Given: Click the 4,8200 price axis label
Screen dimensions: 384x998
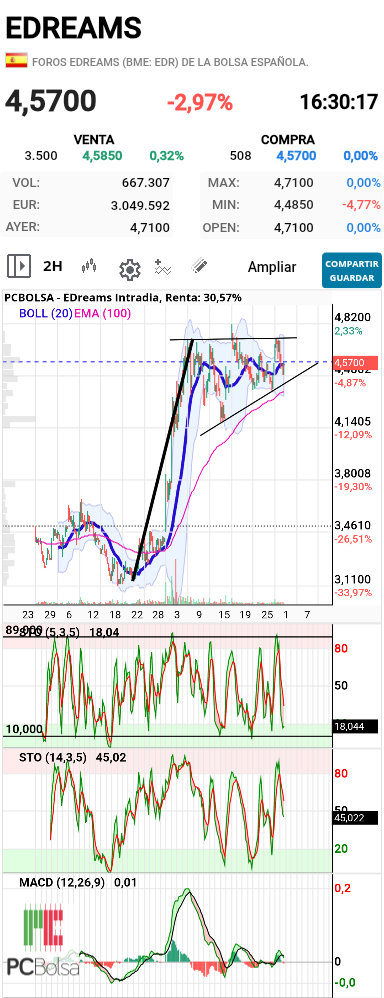Looking at the screenshot, I should click(352, 318).
